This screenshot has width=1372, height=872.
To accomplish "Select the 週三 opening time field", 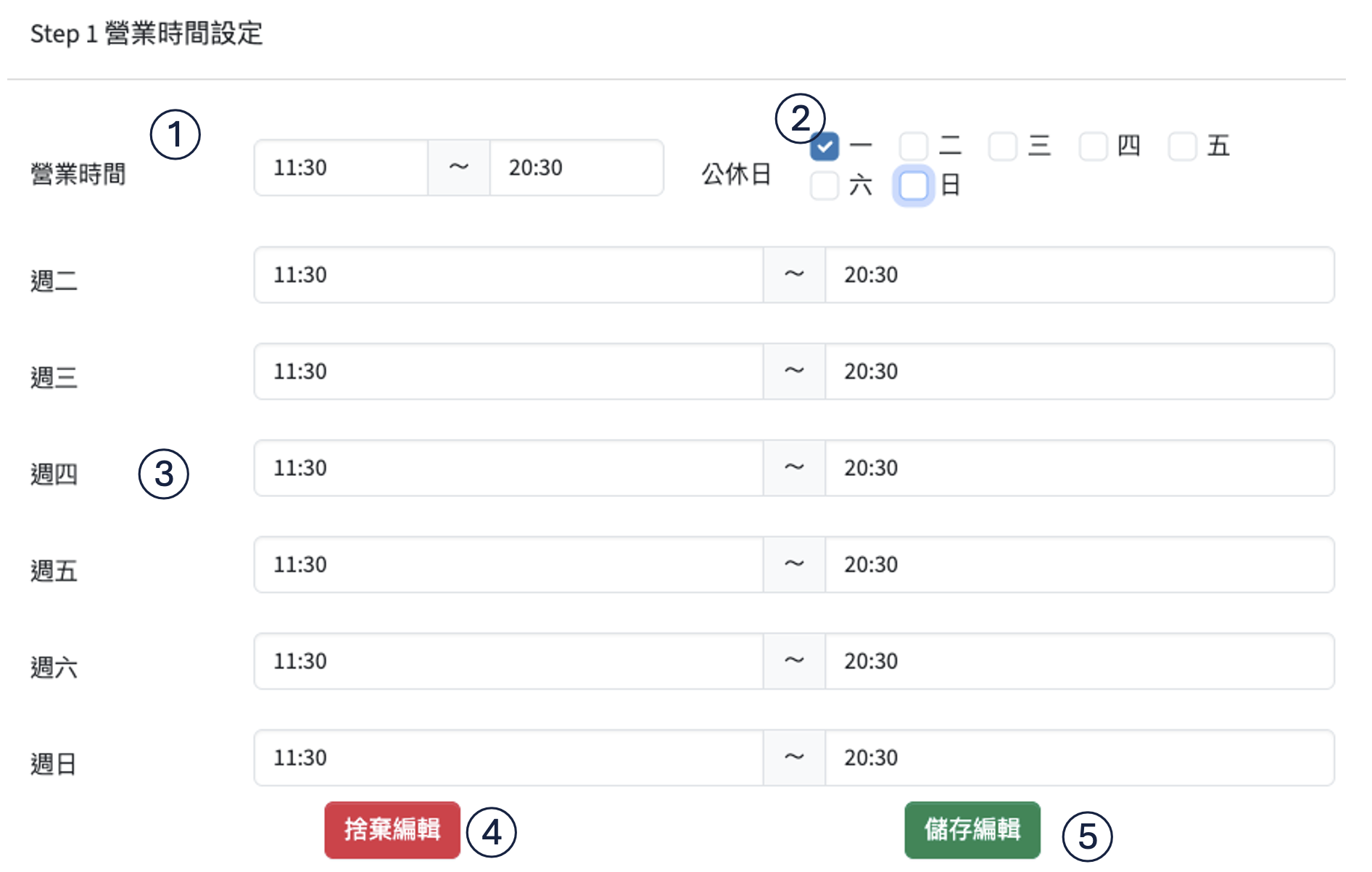I will (x=508, y=371).
